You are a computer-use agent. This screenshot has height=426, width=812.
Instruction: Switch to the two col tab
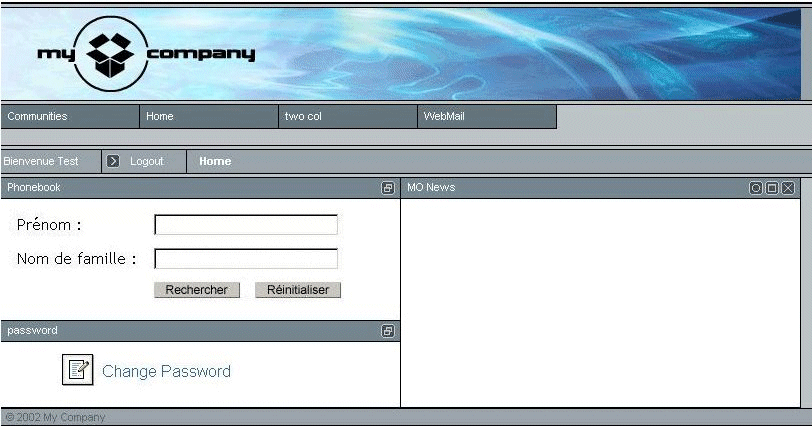pyautogui.click(x=347, y=116)
